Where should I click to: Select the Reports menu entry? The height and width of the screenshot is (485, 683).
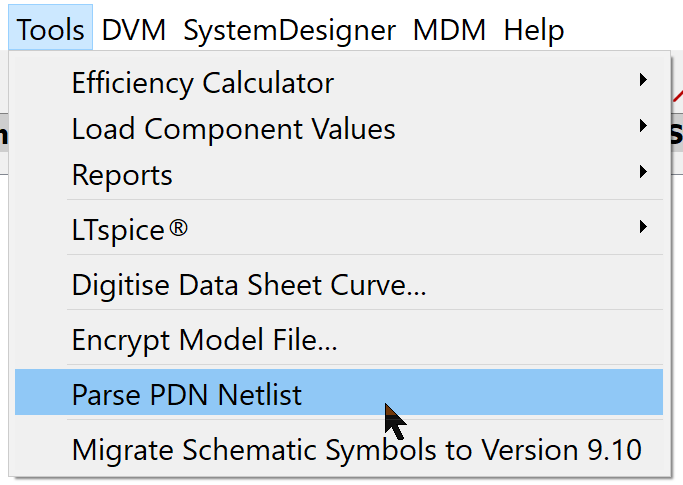click(x=122, y=175)
